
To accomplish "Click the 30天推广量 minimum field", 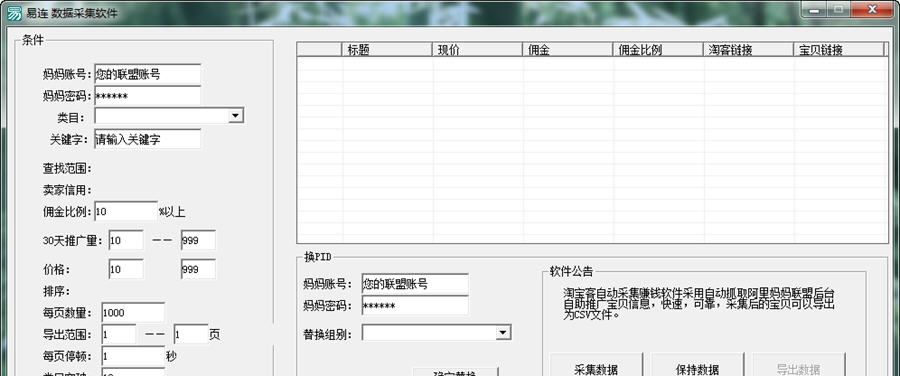I will [x=126, y=241].
